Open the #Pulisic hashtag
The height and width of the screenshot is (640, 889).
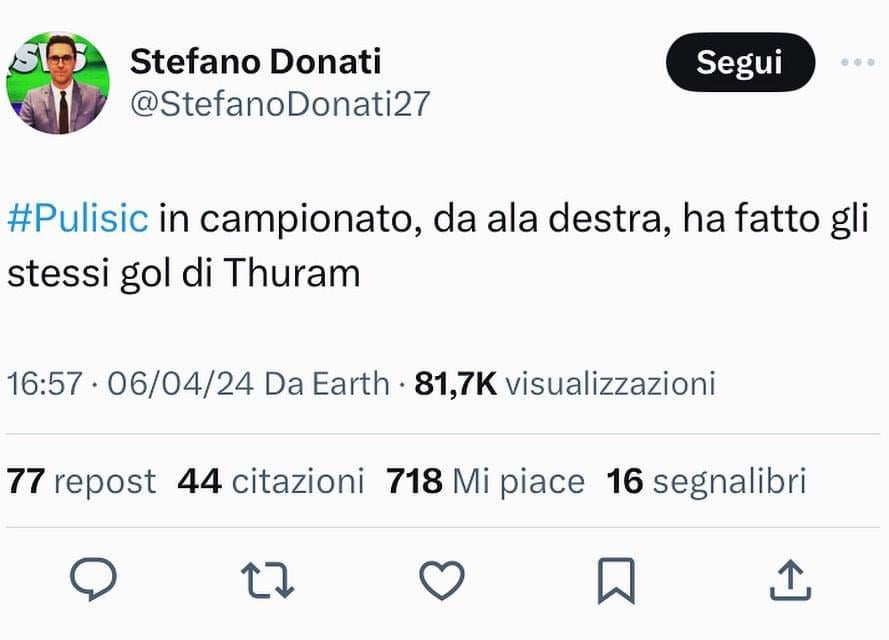[x=78, y=220]
